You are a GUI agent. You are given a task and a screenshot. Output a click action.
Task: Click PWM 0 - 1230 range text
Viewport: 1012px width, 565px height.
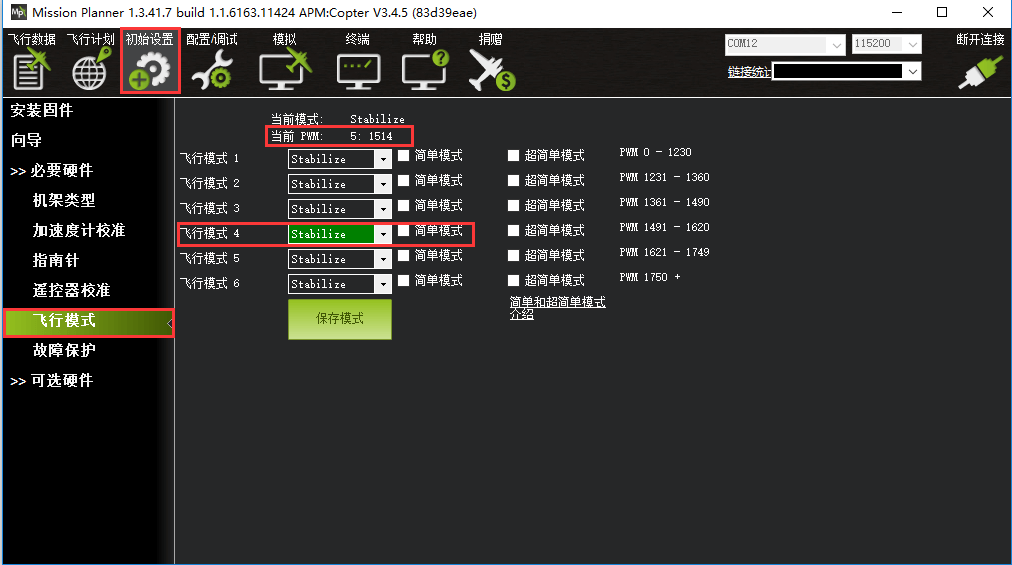click(655, 152)
